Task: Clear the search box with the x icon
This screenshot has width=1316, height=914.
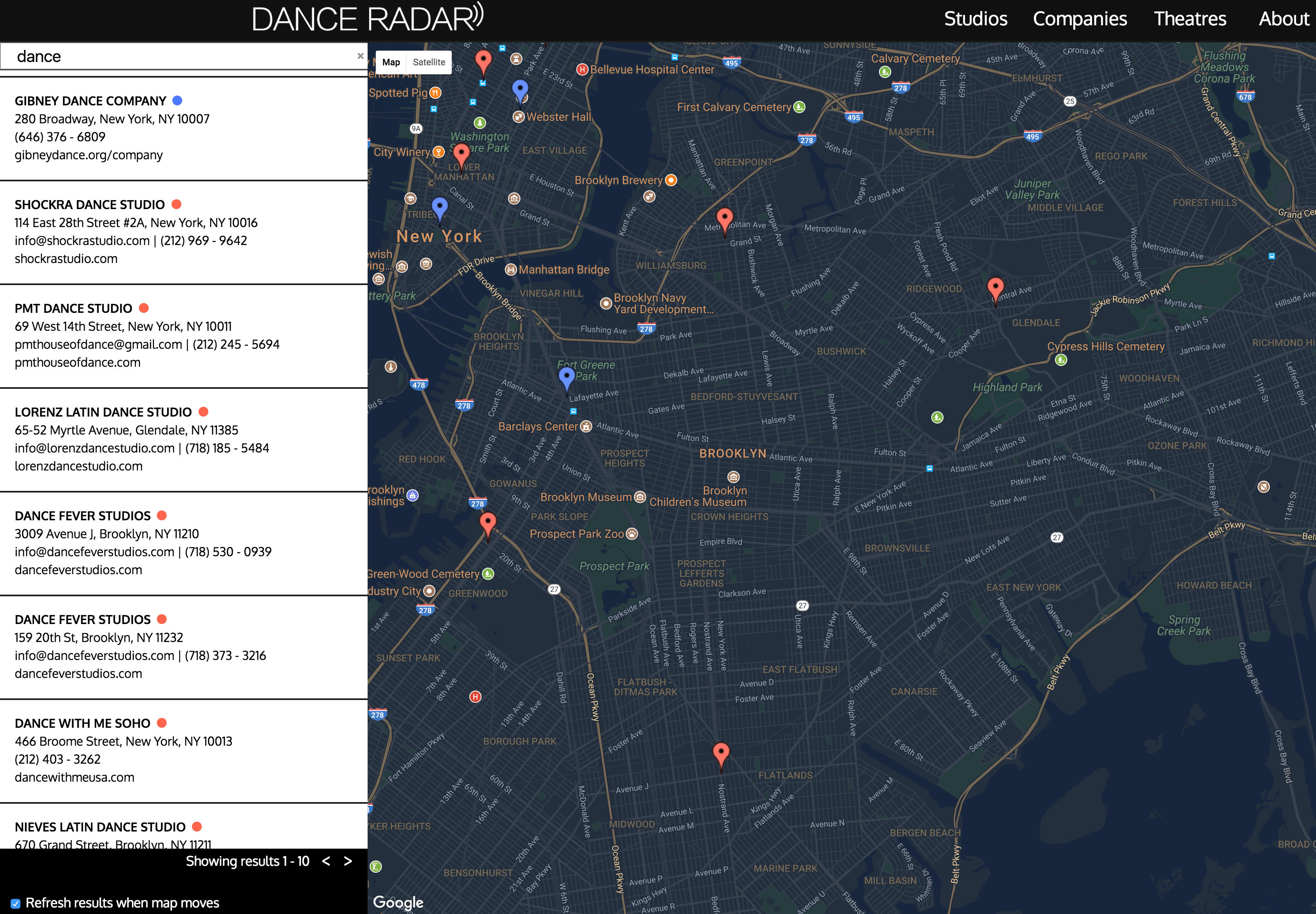Action: [360, 56]
